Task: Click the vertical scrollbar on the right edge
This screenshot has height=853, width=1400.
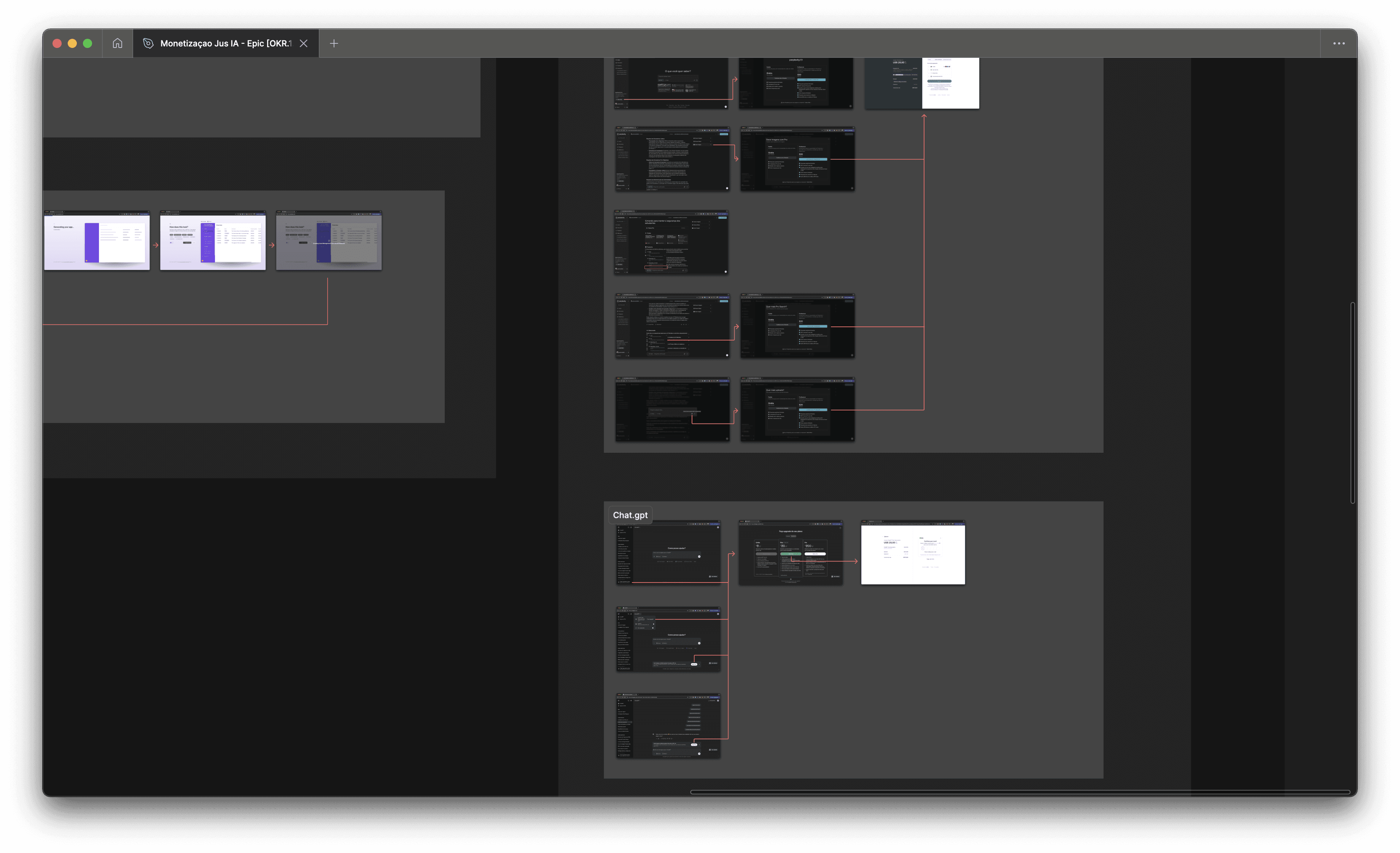Action: tap(1352, 403)
